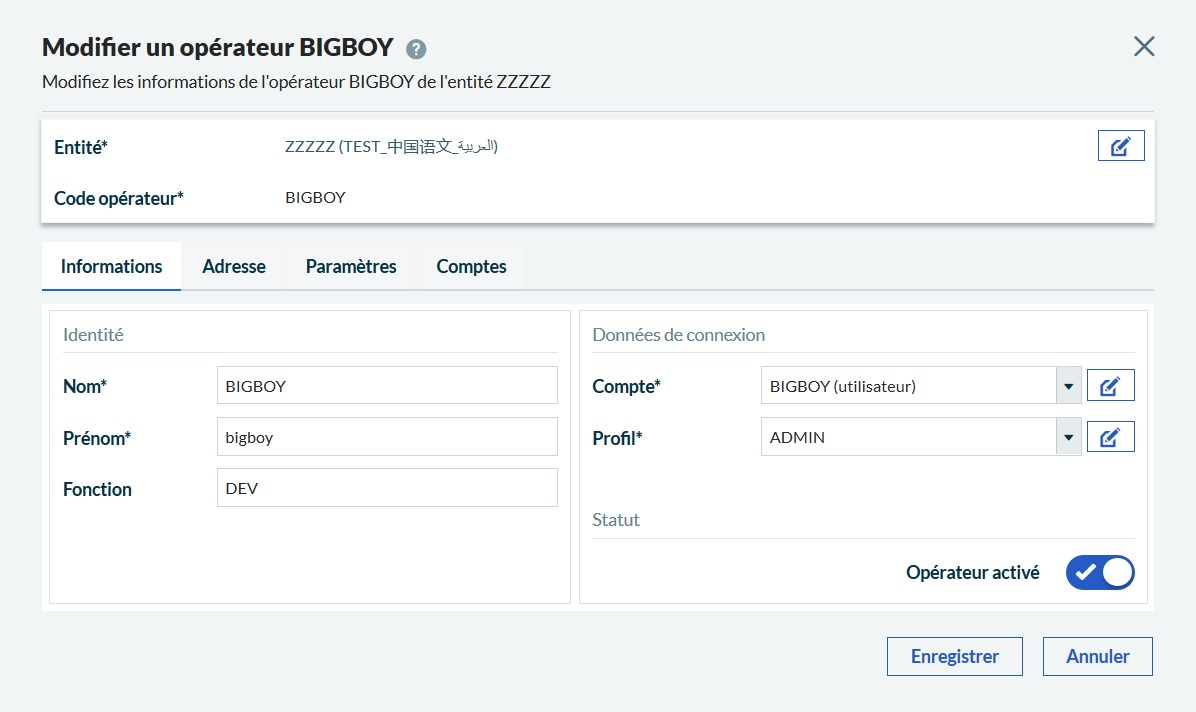Select the Informations tab
1196x712 pixels.
tap(111, 267)
